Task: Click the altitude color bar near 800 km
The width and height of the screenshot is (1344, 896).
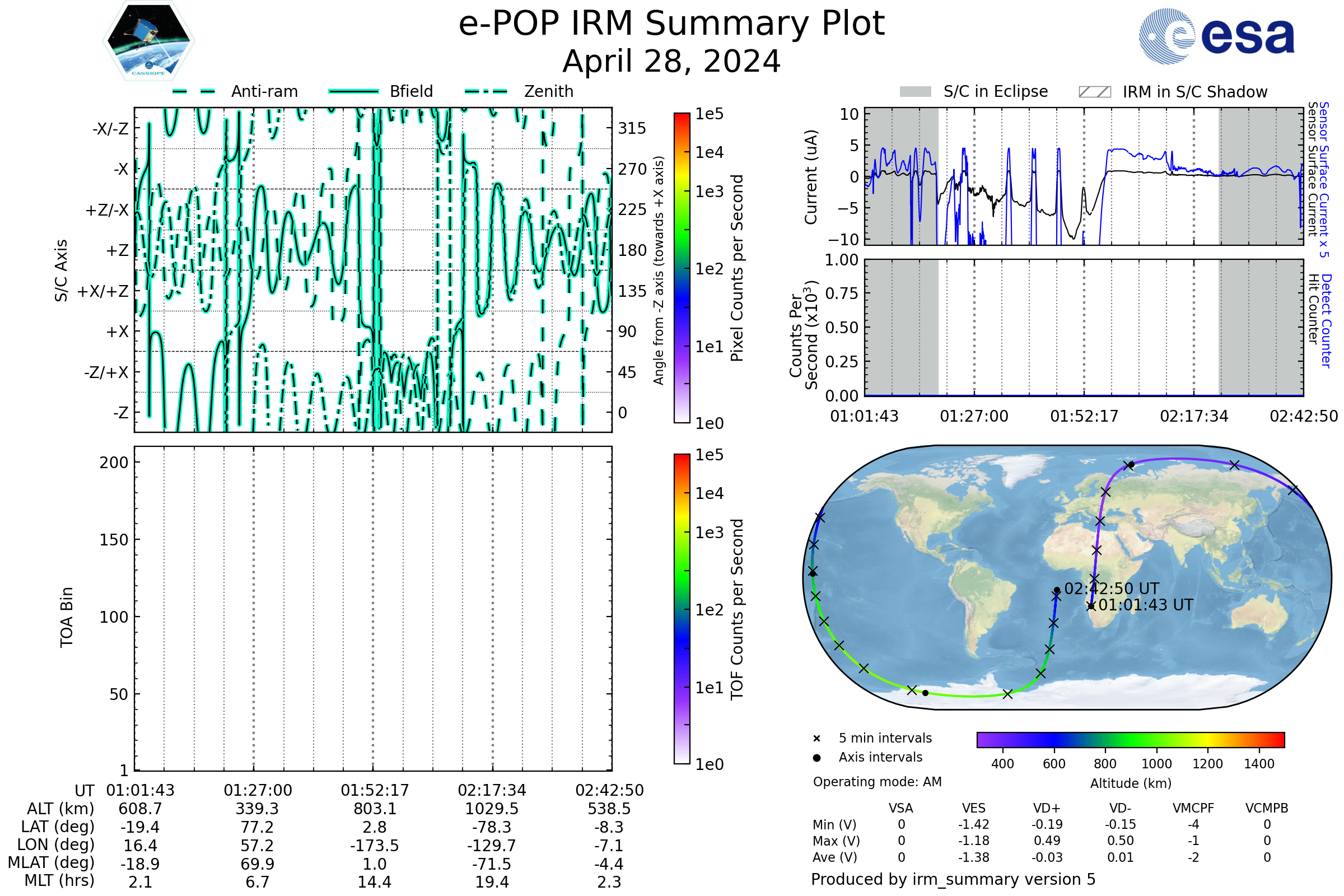Action: pyautogui.click(x=1105, y=740)
